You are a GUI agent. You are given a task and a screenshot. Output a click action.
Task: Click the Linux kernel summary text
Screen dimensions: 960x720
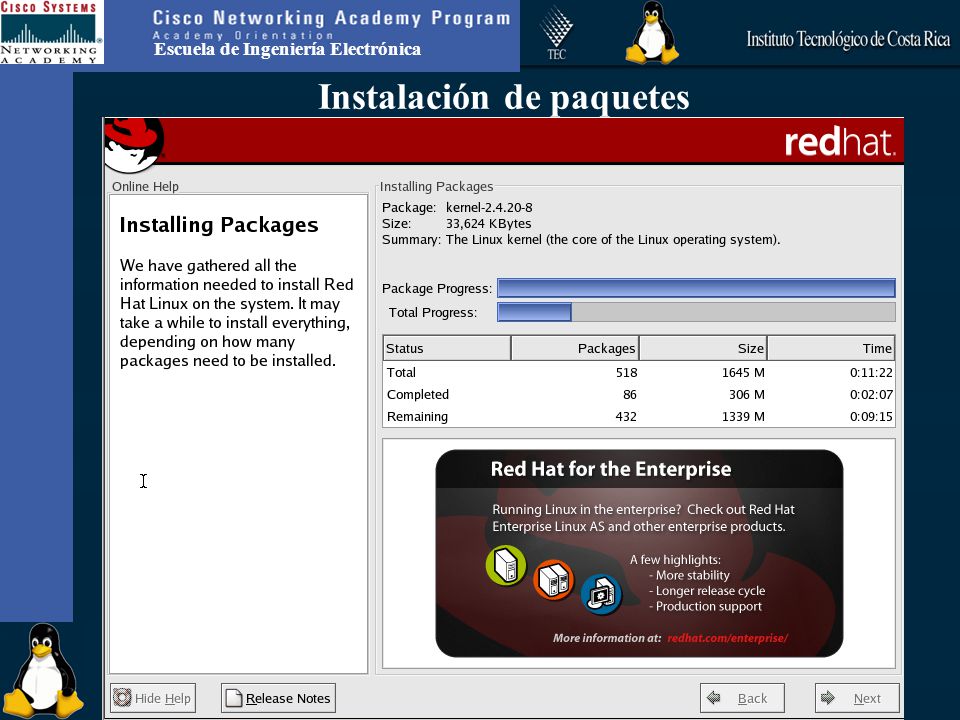point(613,239)
